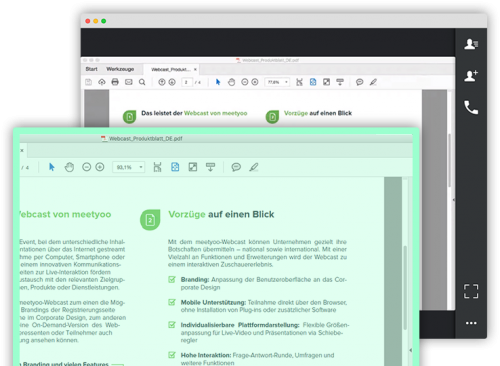Open the three-dots more options menu

point(471,323)
